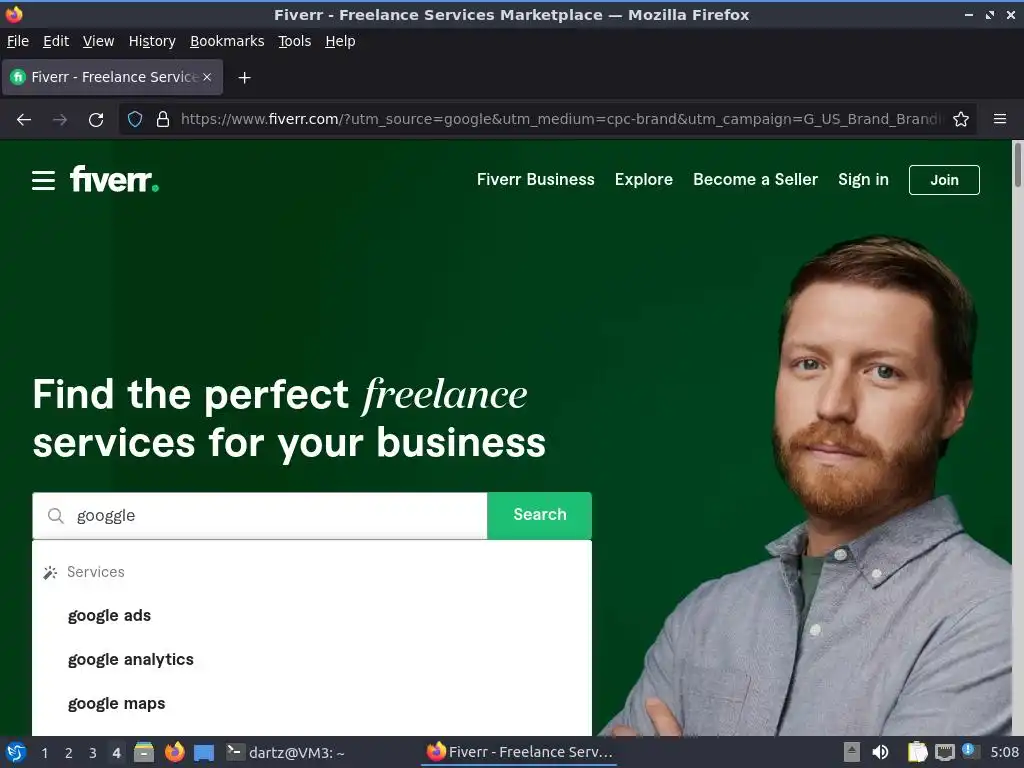Select the dartz@VM3 terminal taskbar entry
The image size is (1024, 768).
click(285, 752)
